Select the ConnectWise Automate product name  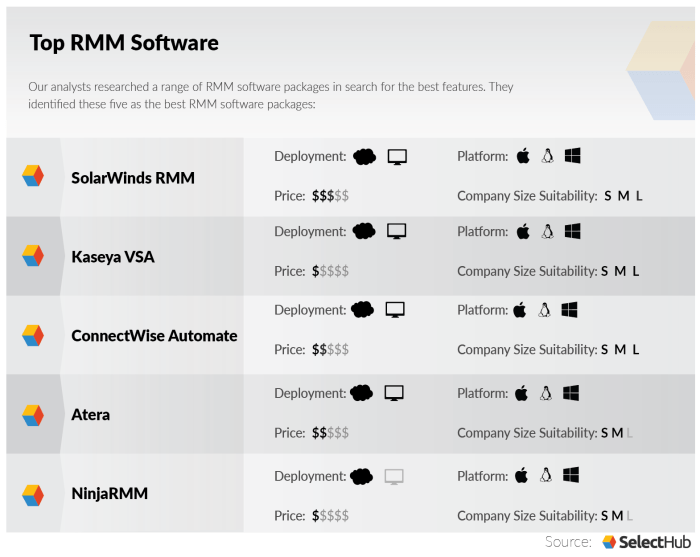(x=154, y=336)
